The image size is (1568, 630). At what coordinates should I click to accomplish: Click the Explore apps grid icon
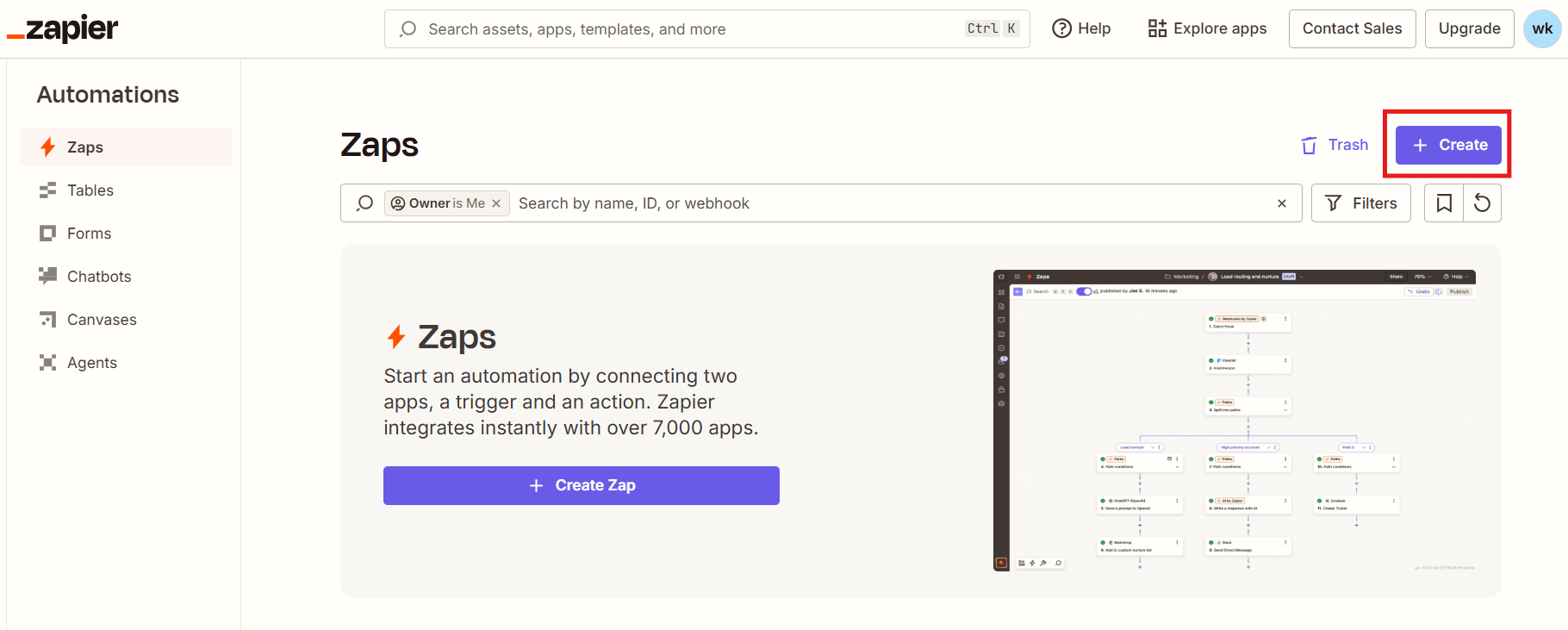tap(1157, 28)
